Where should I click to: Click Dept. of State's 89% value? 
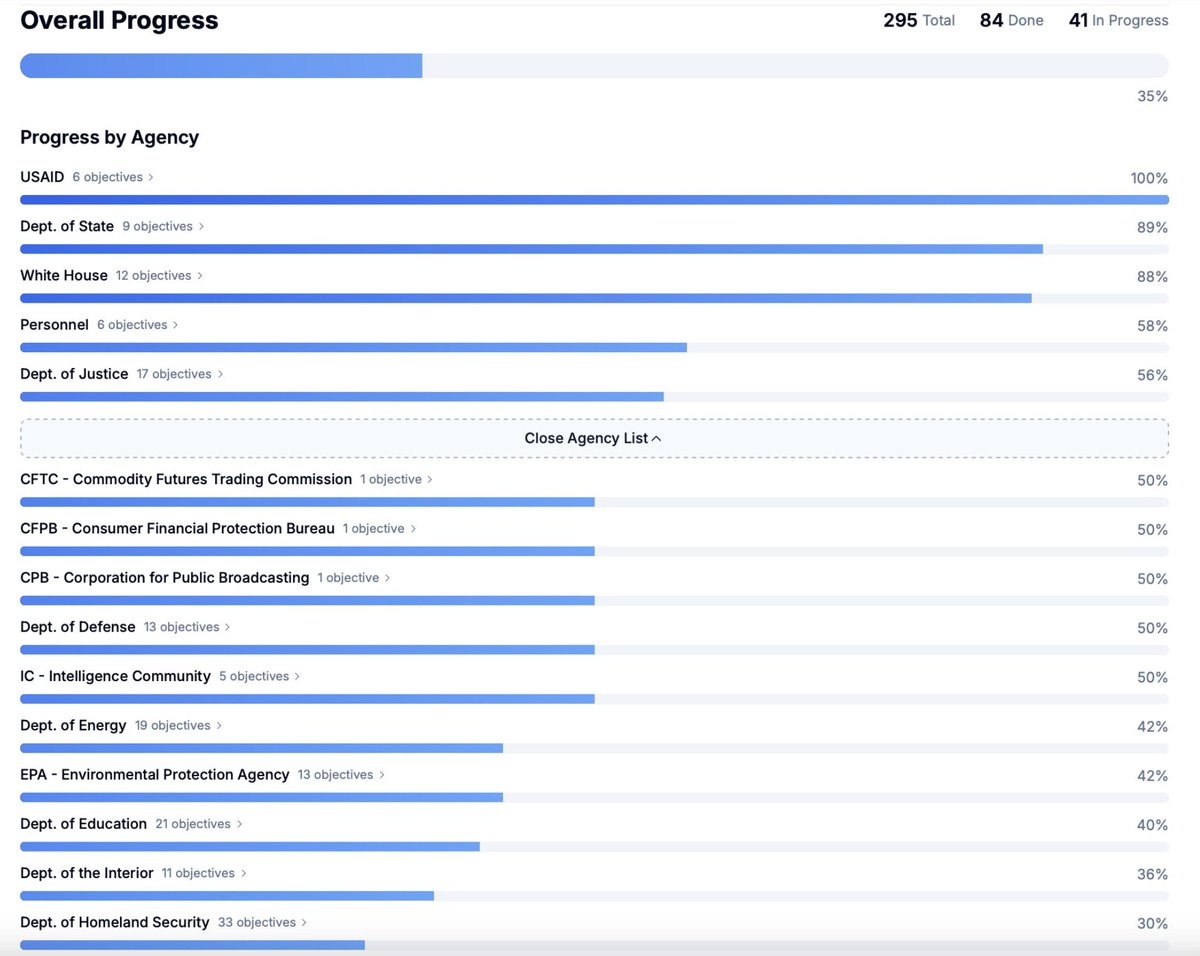pos(1152,227)
